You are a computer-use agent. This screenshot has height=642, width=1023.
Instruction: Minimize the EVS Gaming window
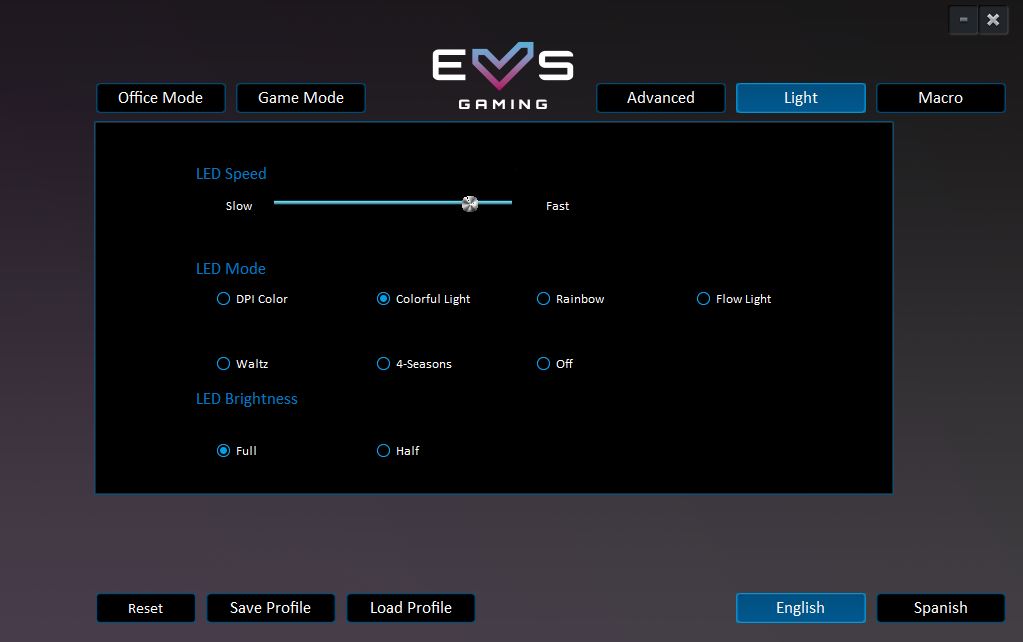click(x=963, y=20)
